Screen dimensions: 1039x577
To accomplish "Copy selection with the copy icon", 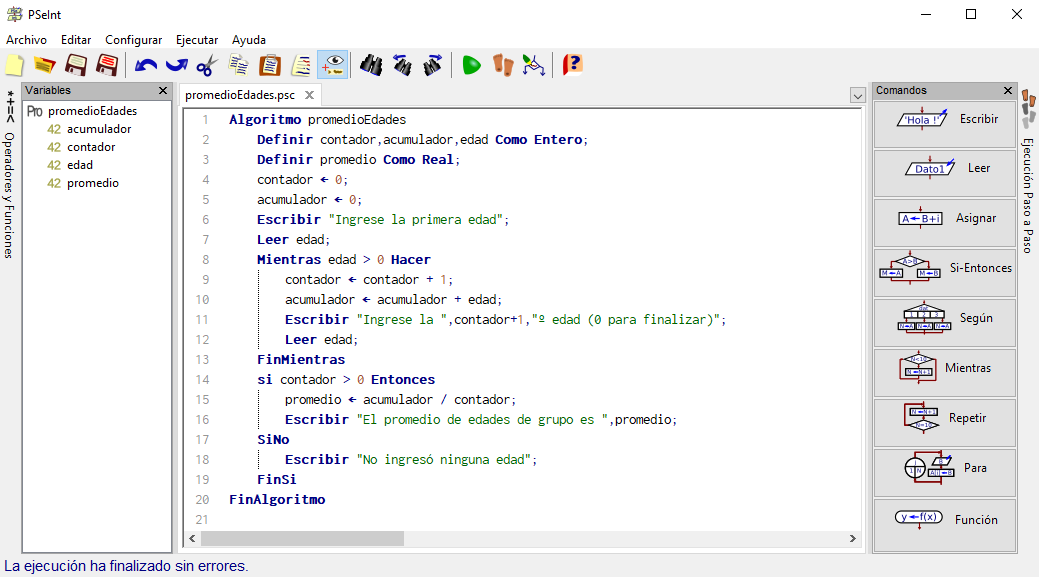I will (239, 65).
